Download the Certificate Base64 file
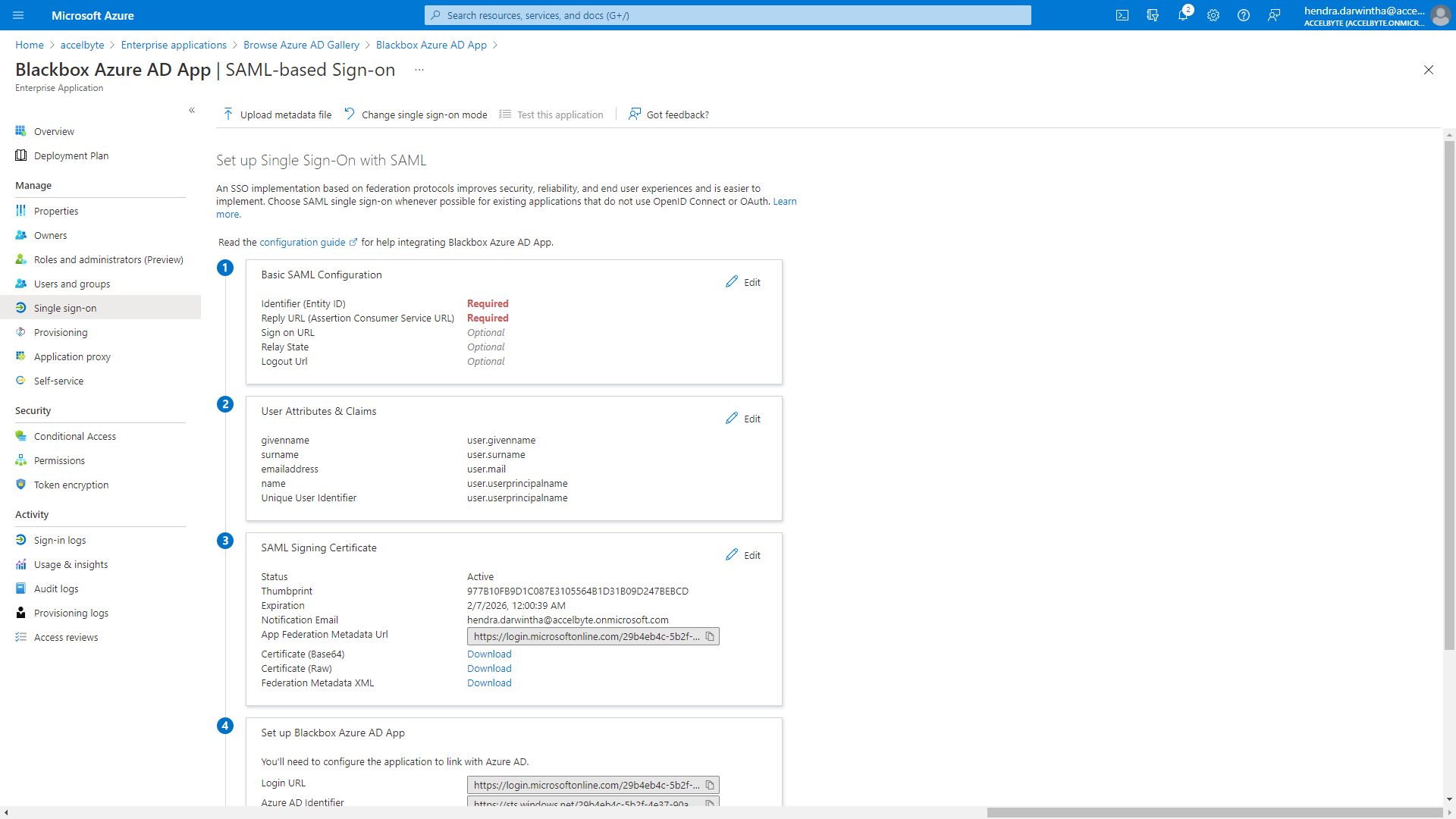 (488, 653)
